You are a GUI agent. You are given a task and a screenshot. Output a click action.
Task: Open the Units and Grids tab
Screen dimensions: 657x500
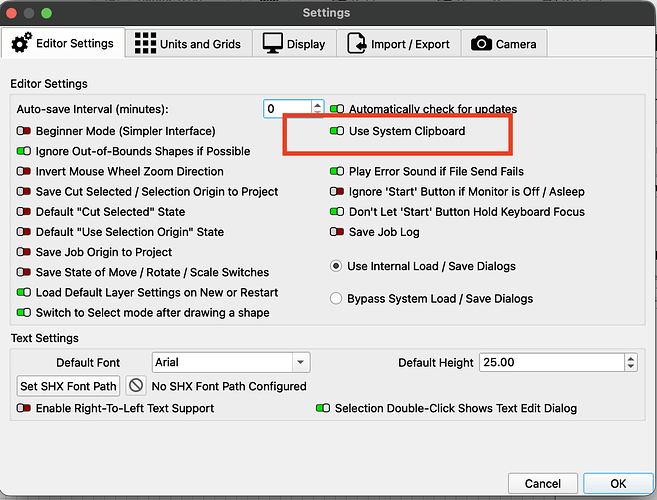188,44
